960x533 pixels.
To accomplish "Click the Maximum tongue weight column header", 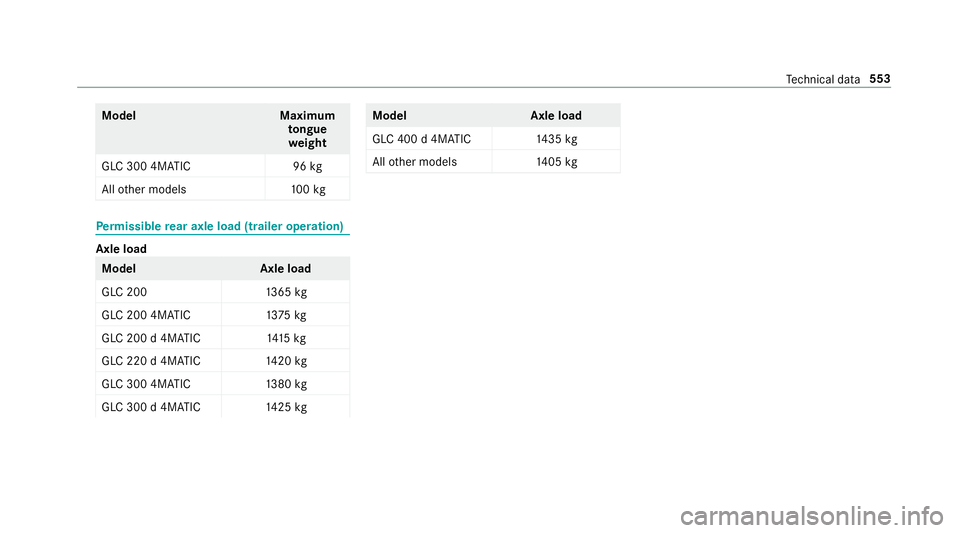I will point(307,129).
